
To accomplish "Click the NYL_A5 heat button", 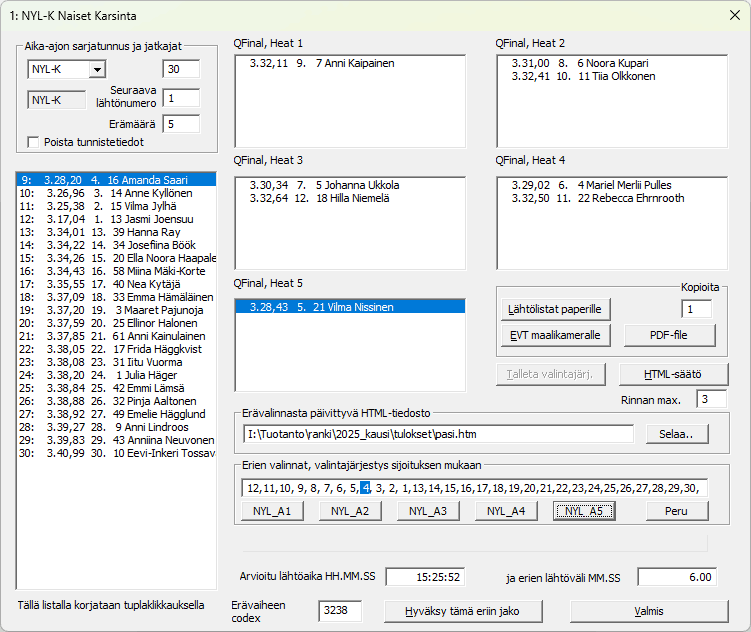I will point(584,511).
